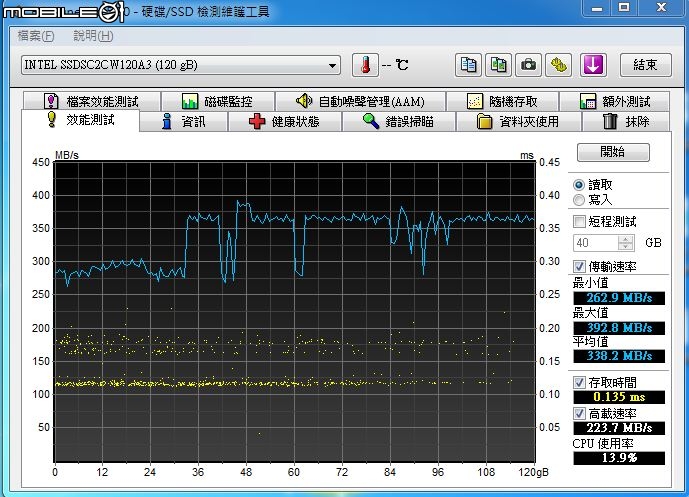Click the access time 0.135 ms value

(619, 397)
